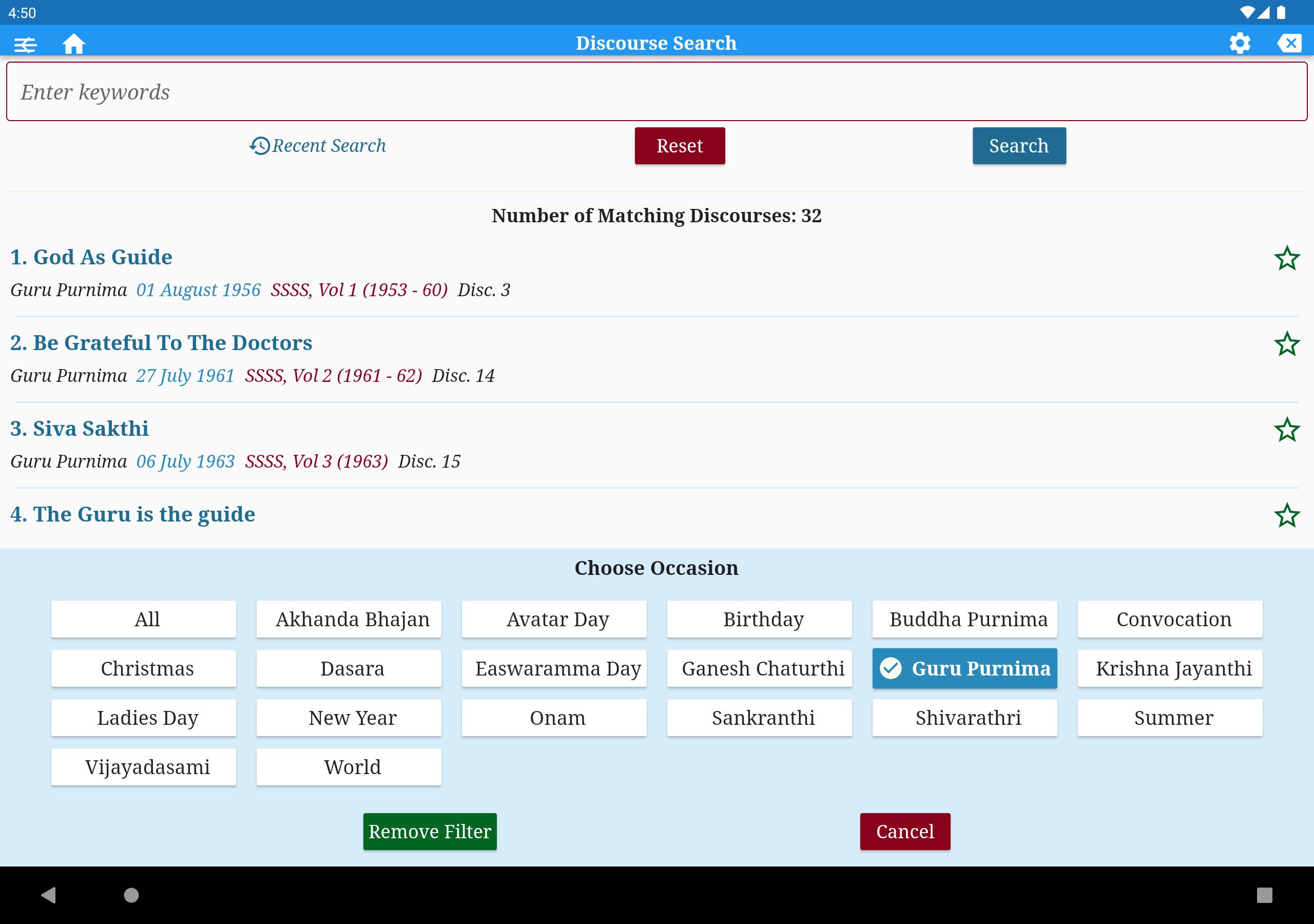
Task: Select the All occasion option
Action: (144, 619)
